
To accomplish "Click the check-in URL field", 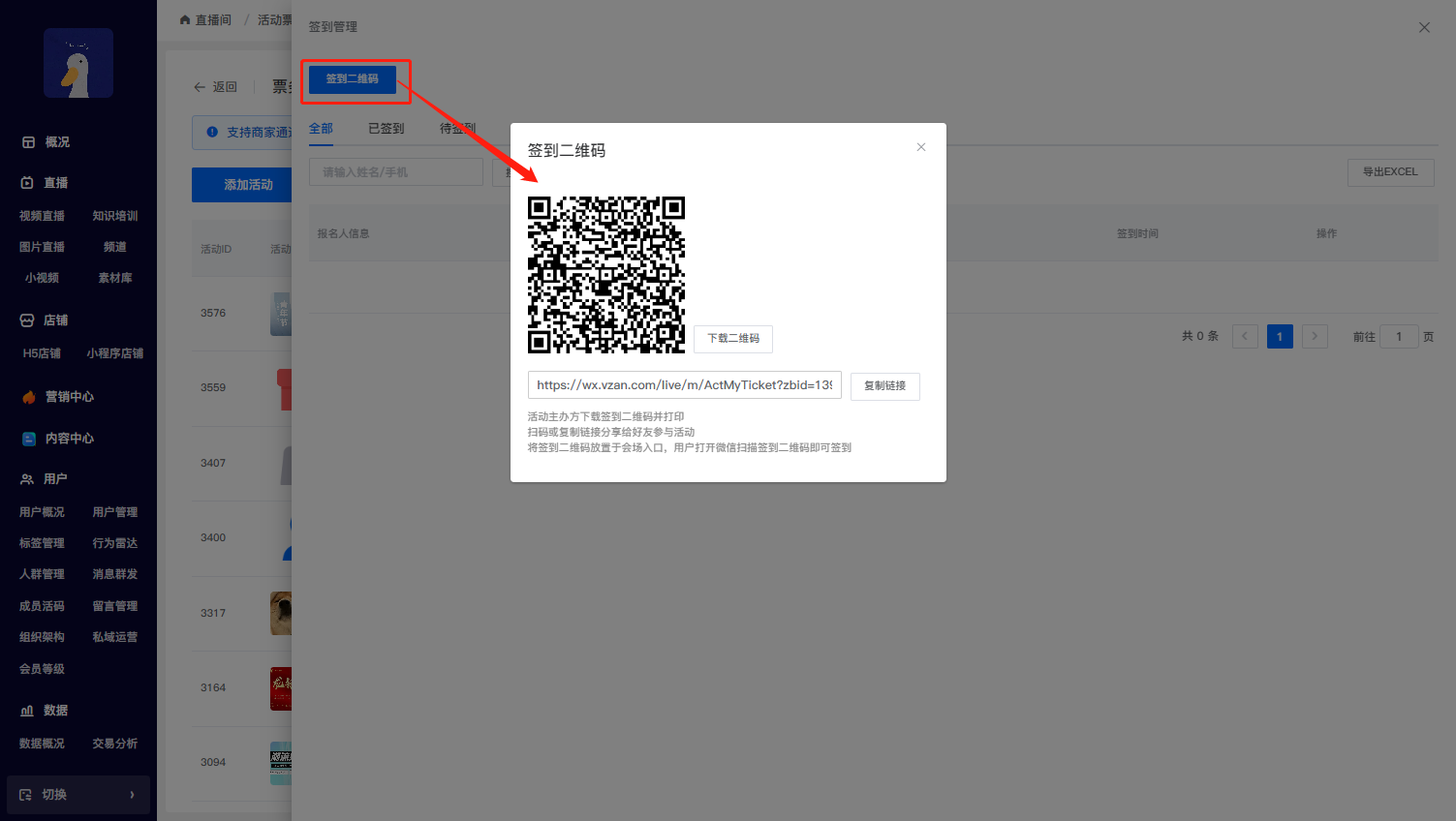I will 685,385.
